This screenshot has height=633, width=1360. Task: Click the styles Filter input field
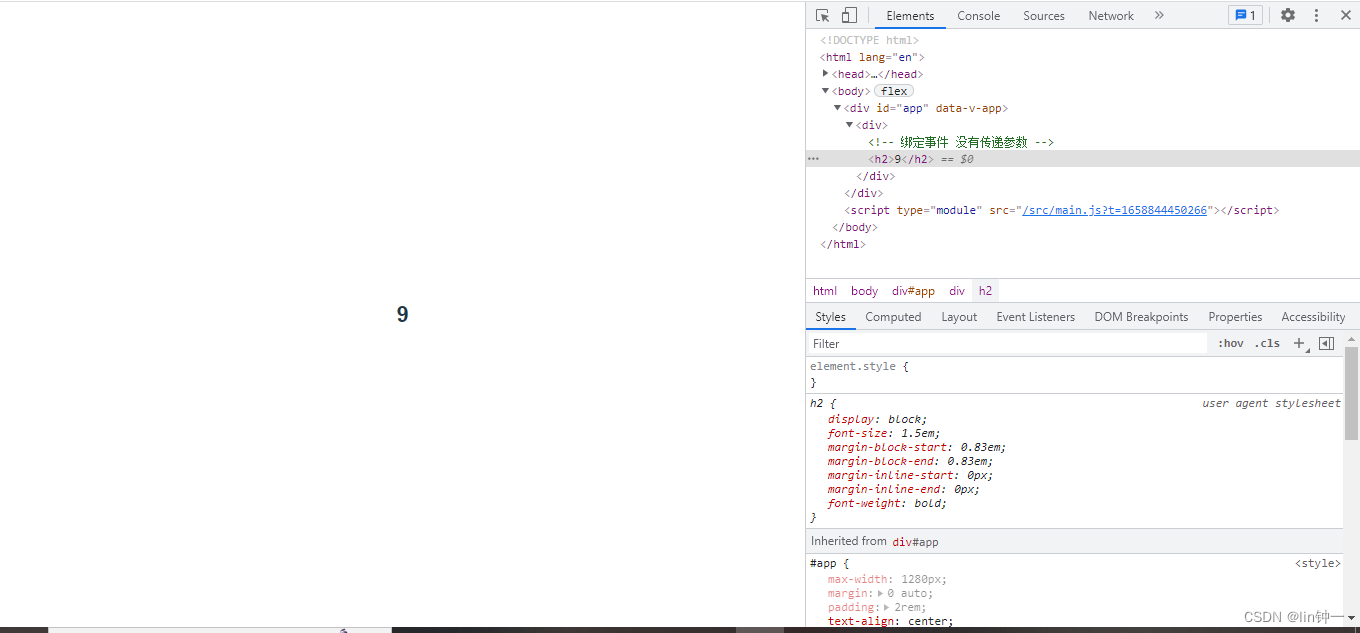click(x=1005, y=343)
